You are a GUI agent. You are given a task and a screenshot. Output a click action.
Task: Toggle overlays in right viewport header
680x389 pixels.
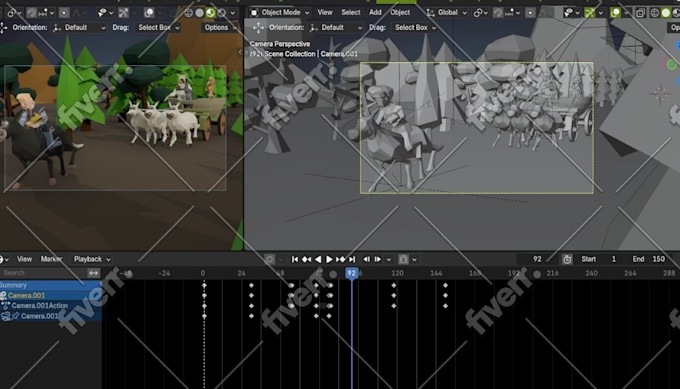(x=615, y=13)
